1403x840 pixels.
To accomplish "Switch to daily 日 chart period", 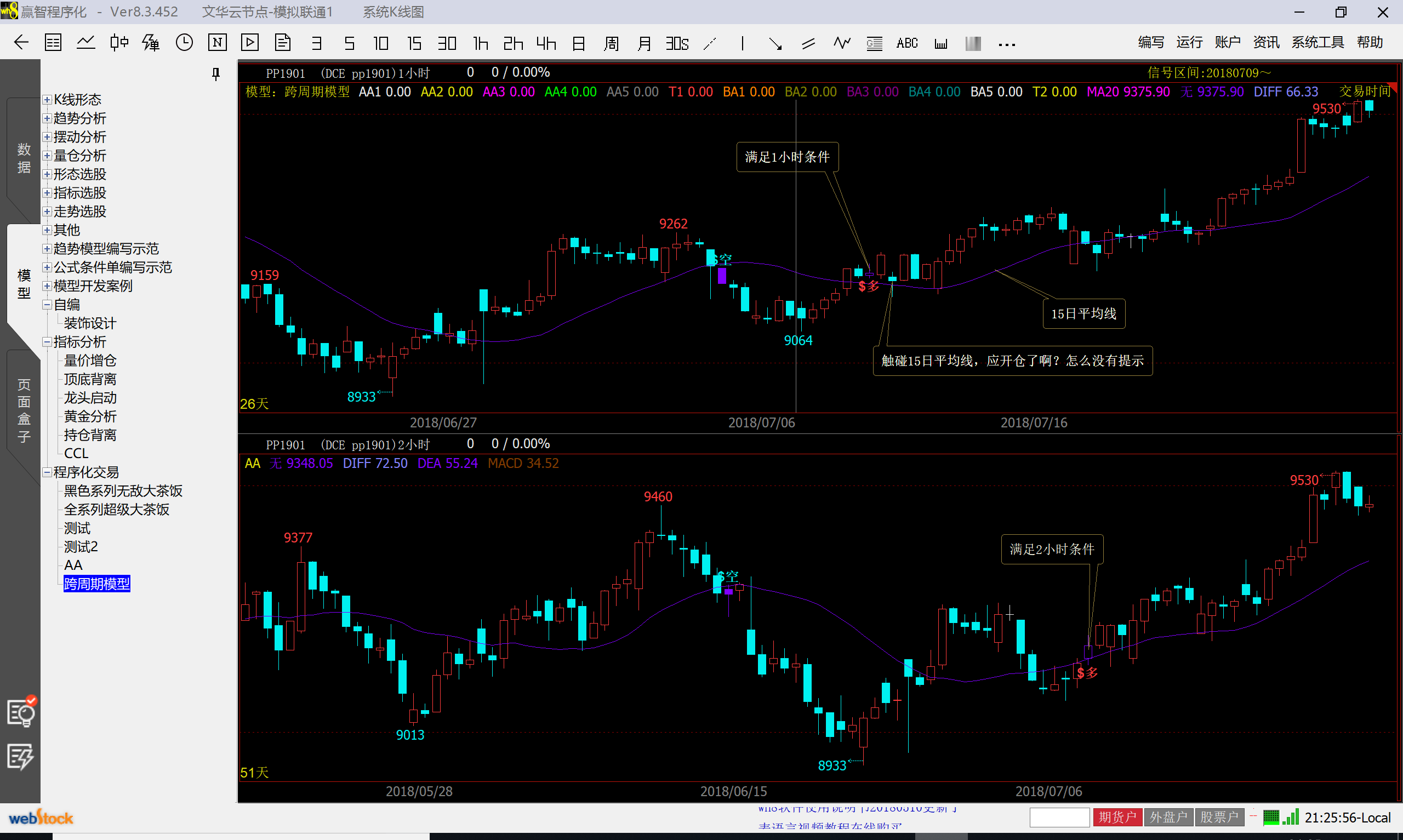I will tap(578, 44).
